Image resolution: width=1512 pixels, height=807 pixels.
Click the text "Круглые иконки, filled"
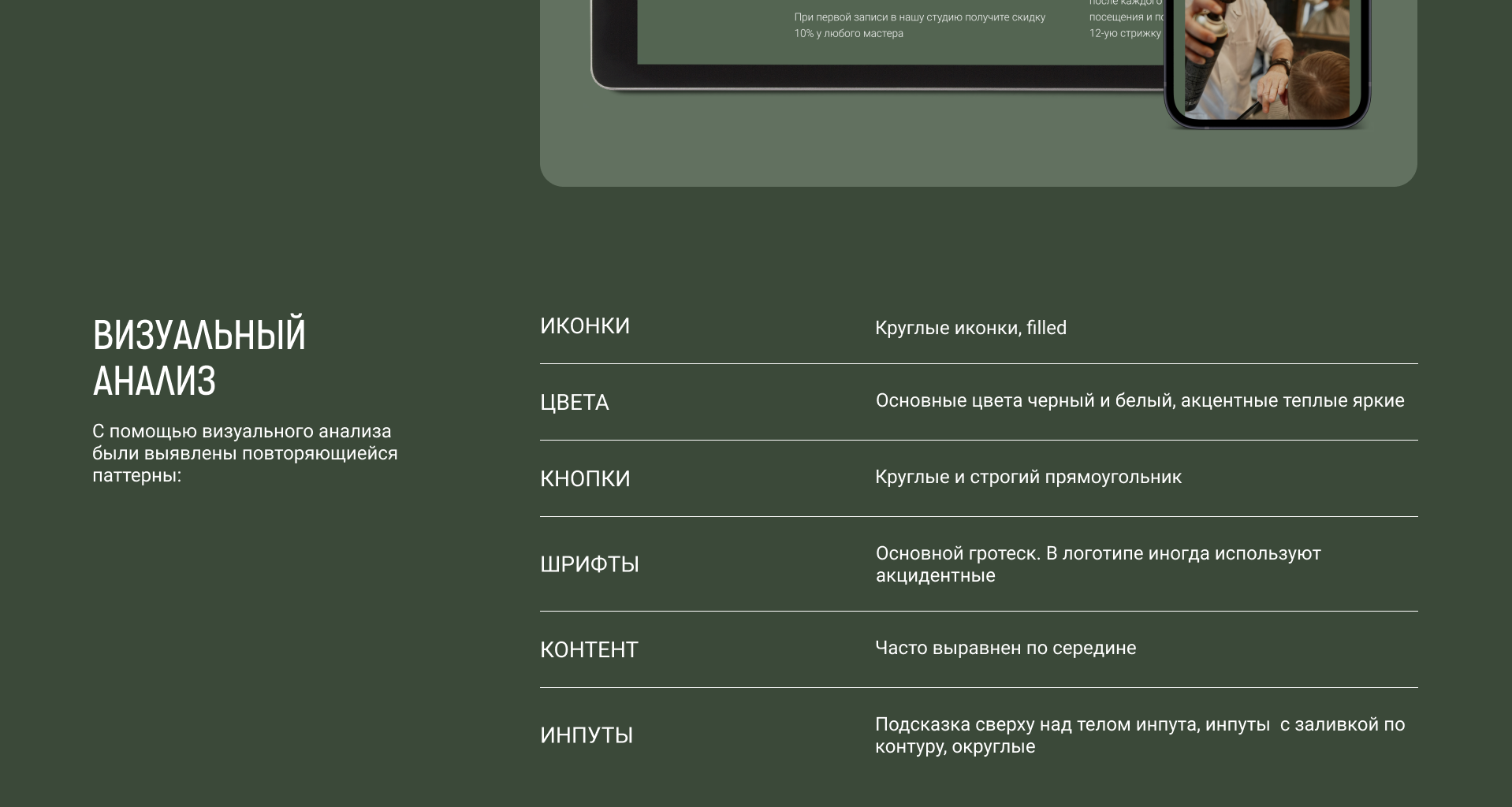[x=970, y=328]
